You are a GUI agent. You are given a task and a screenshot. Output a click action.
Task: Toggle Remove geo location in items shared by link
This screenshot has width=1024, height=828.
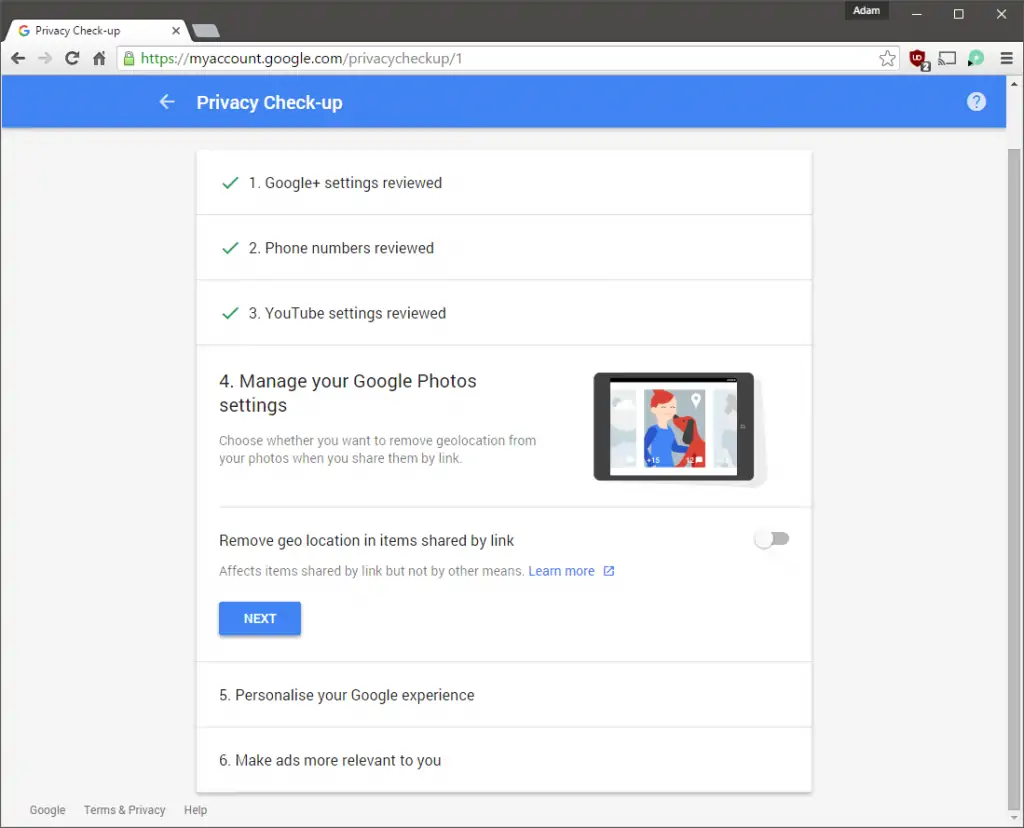point(771,539)
